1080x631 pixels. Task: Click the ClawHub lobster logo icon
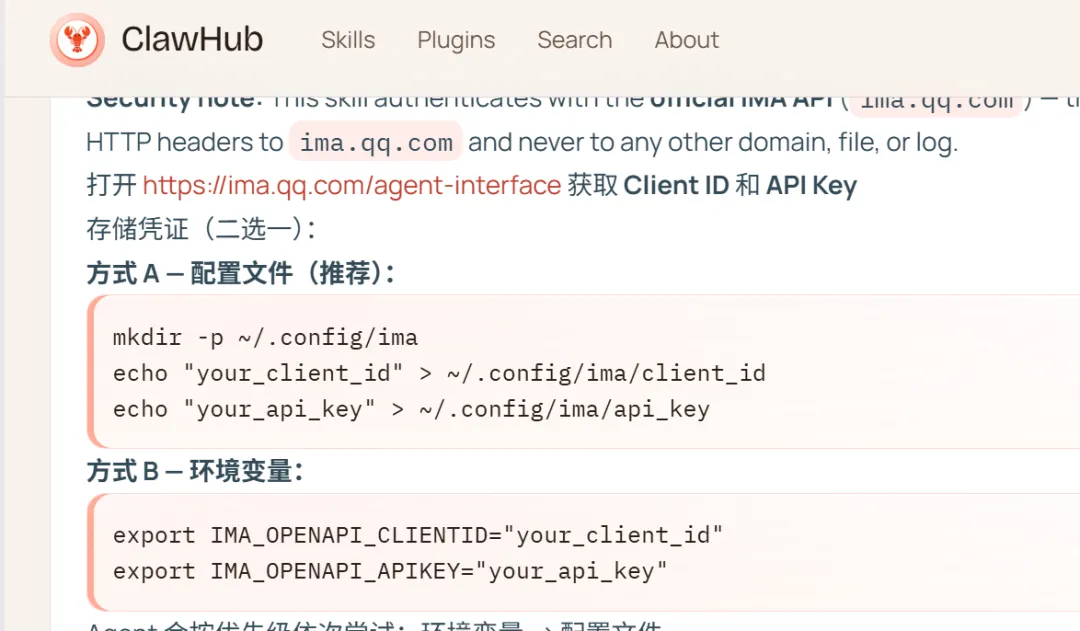tap(77, 40)
